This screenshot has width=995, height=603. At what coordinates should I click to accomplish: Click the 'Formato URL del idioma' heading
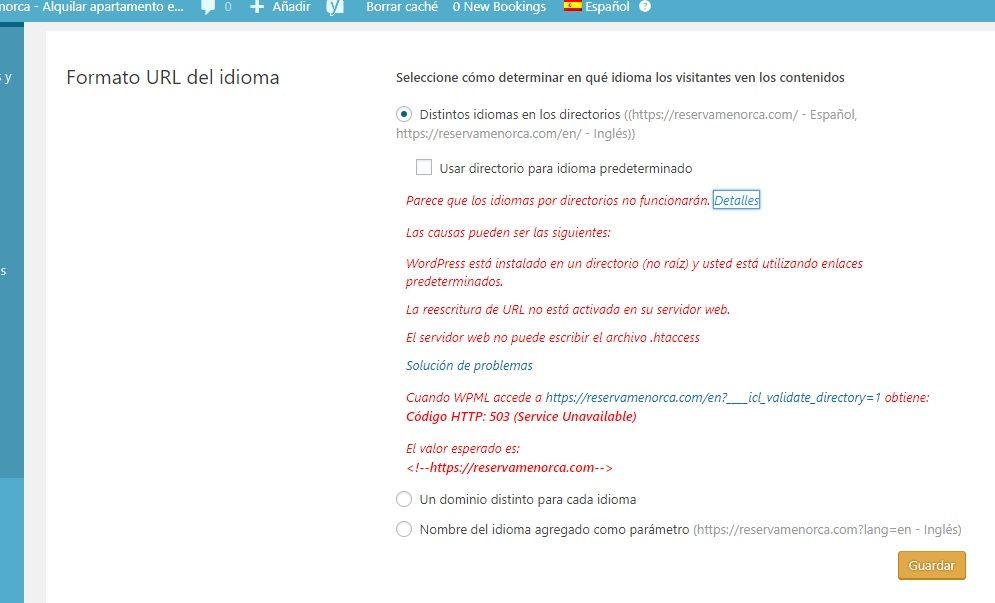[173, 77]
